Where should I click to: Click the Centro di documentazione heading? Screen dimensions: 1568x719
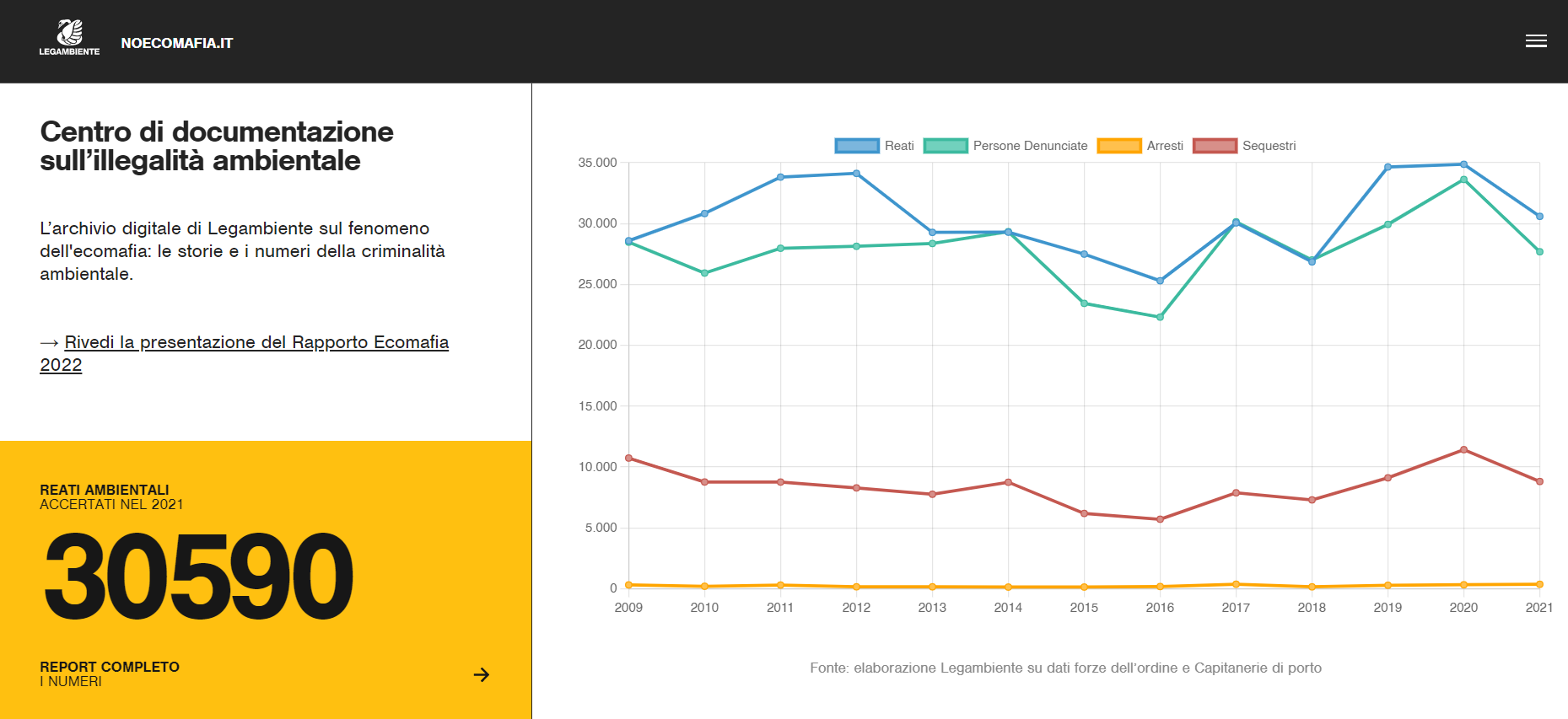(x=217, y=146)
